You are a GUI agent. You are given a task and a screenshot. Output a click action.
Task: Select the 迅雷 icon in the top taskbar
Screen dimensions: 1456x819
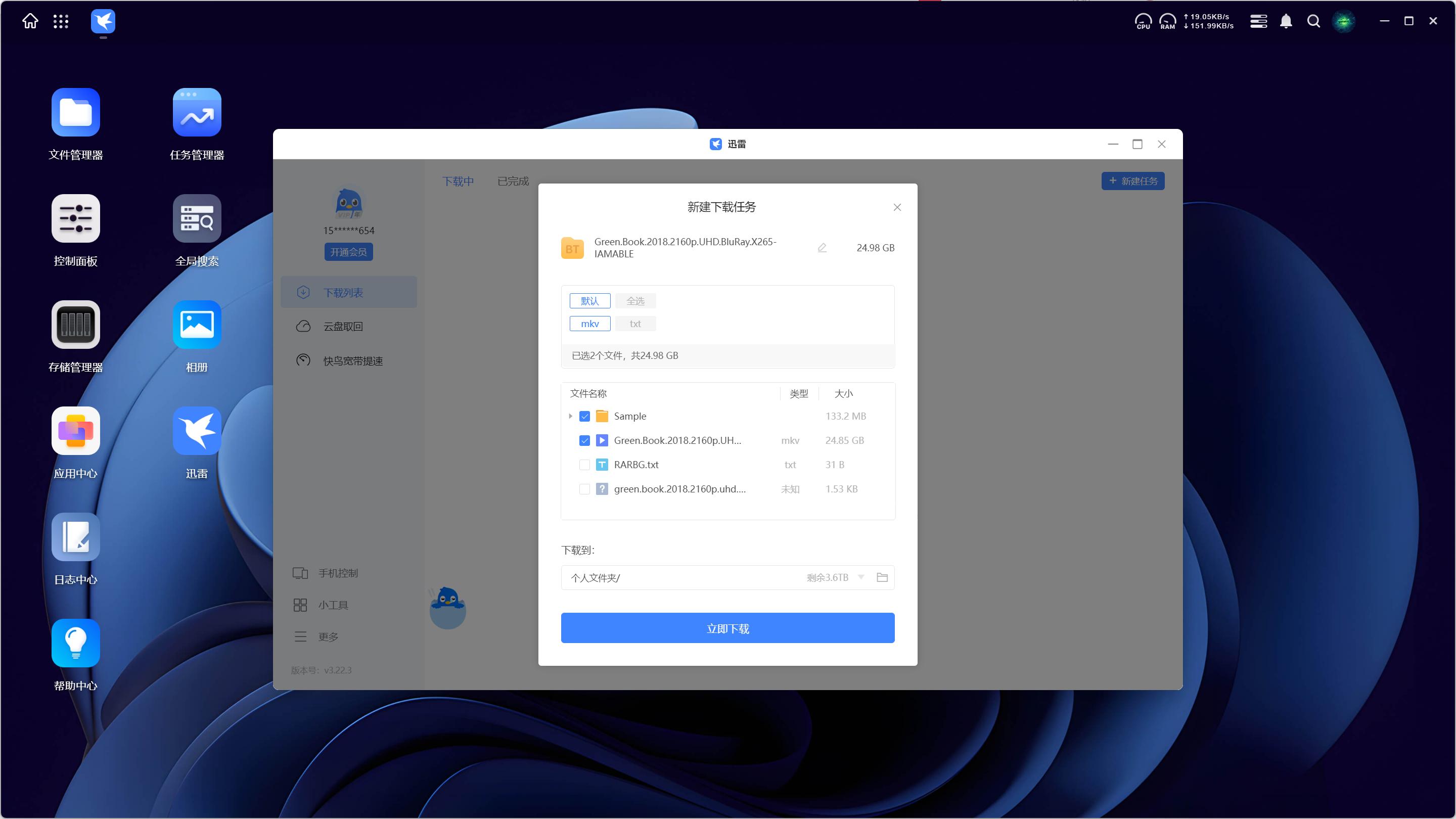click(x=103, y=21)
